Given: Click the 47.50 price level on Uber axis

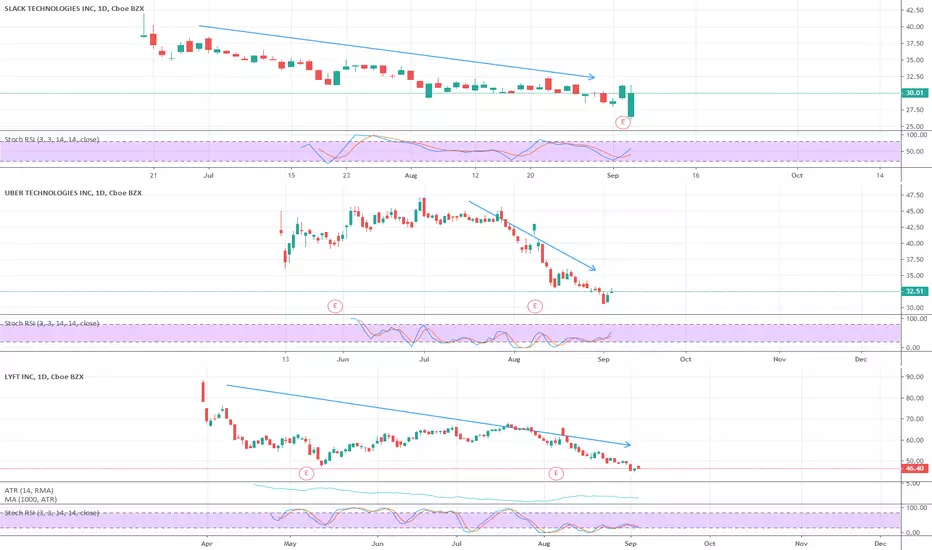Looking at the screenshot, I should pos(915,195).
